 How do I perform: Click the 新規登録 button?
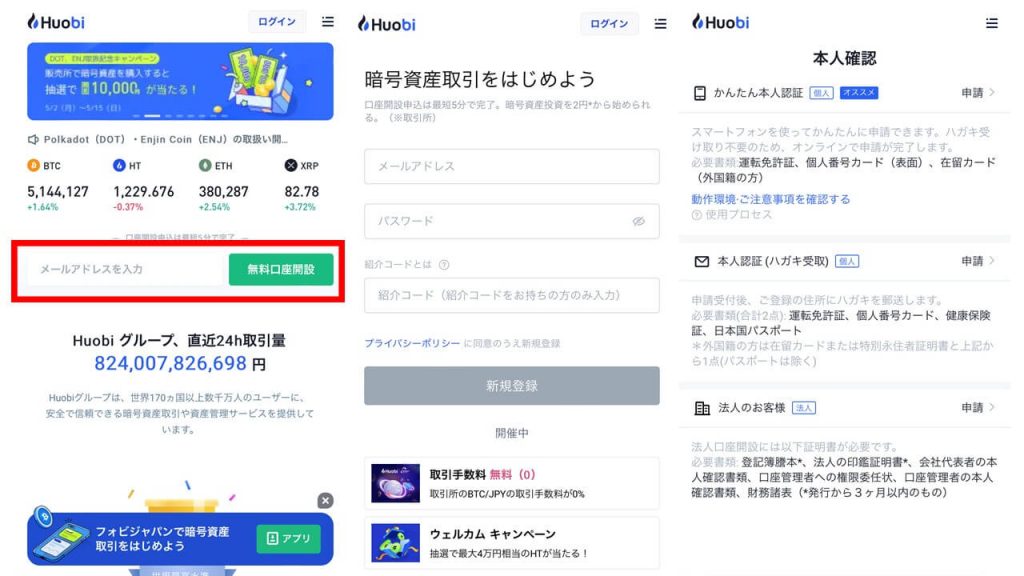tap(512, 385)
